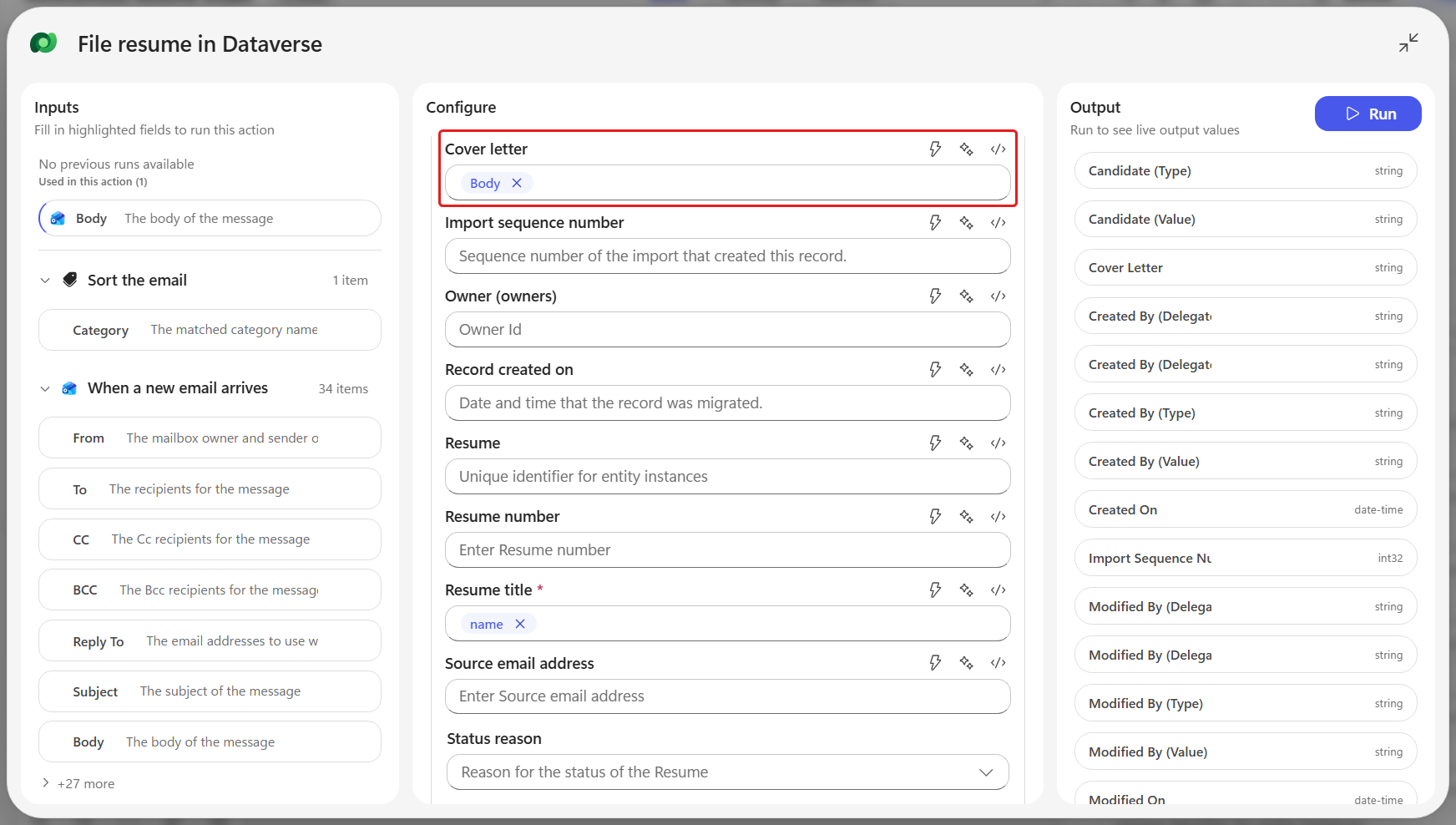Select the Reply To input

click(x=210, y=640)
